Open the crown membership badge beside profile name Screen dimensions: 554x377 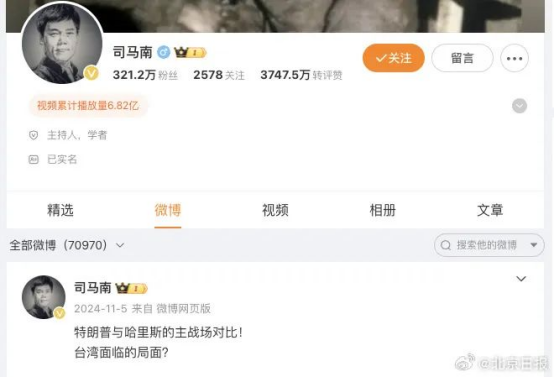[190, 53]
